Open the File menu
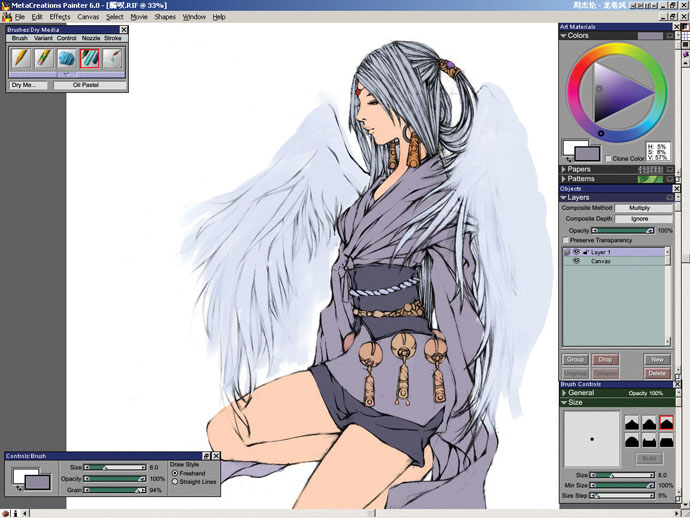 tap(20, 17)
